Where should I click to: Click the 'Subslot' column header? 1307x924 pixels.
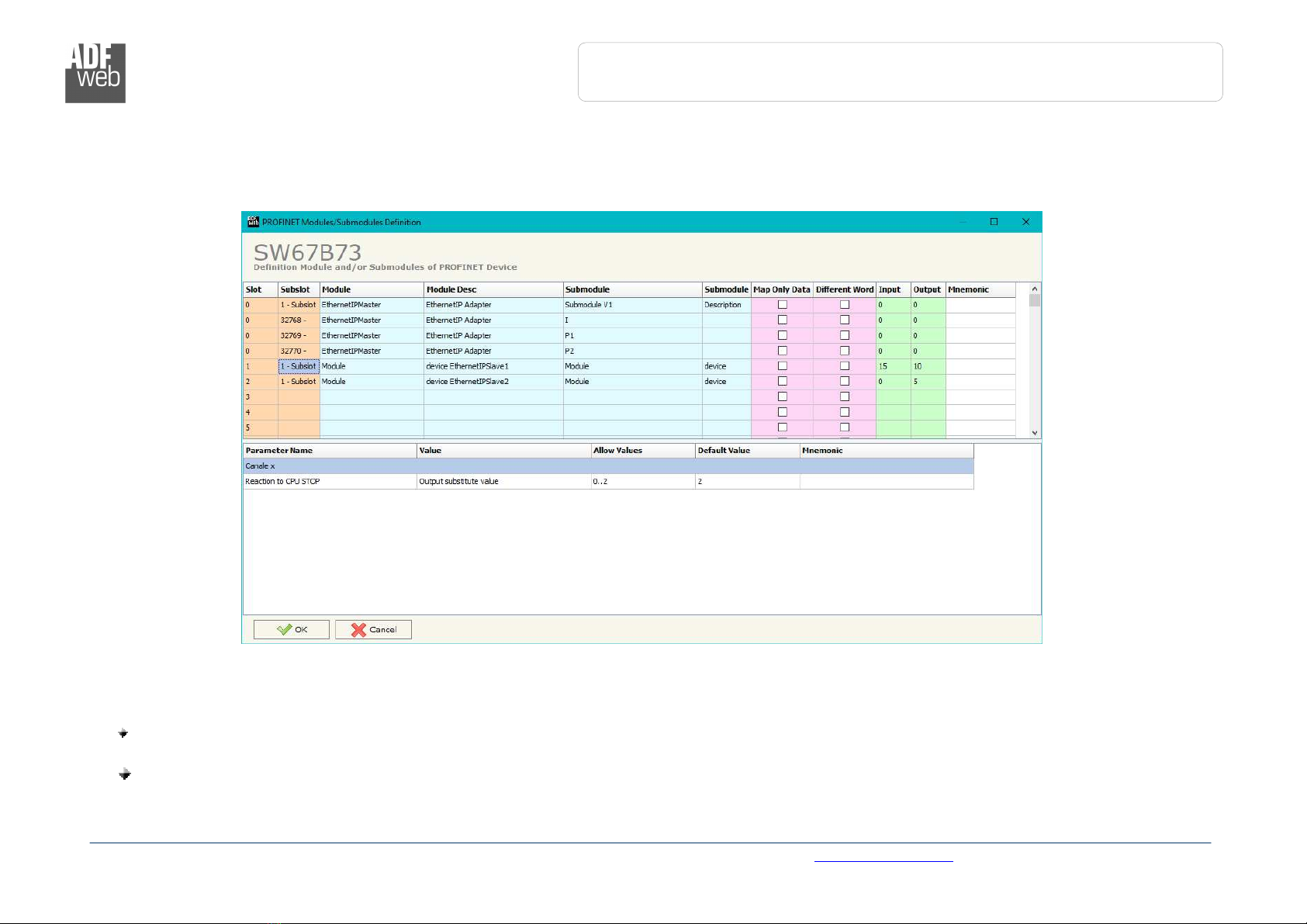tap(299, 289)
